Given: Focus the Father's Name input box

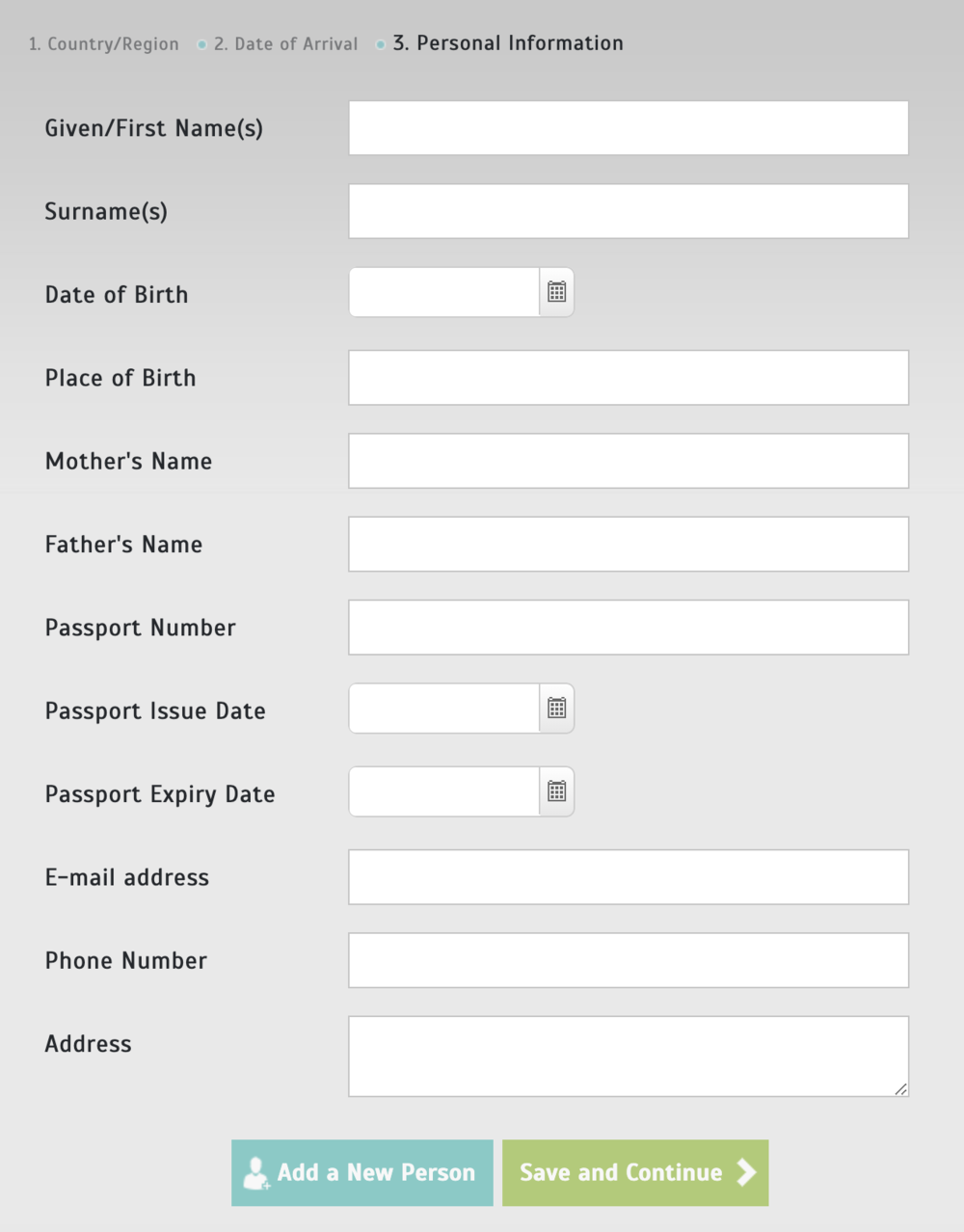Looking at the screenshot, I should coord(629,545).
